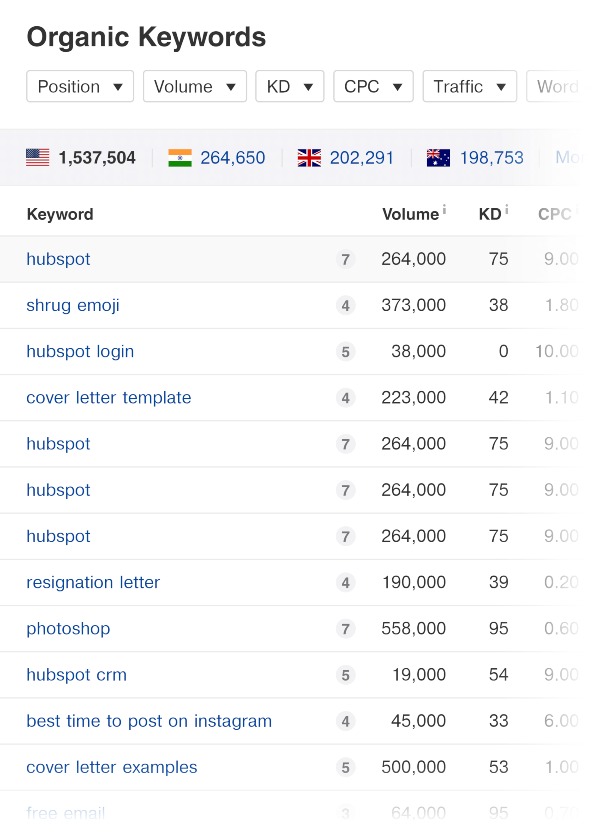Click the info icon next to Volume

[x=444, y=211]
